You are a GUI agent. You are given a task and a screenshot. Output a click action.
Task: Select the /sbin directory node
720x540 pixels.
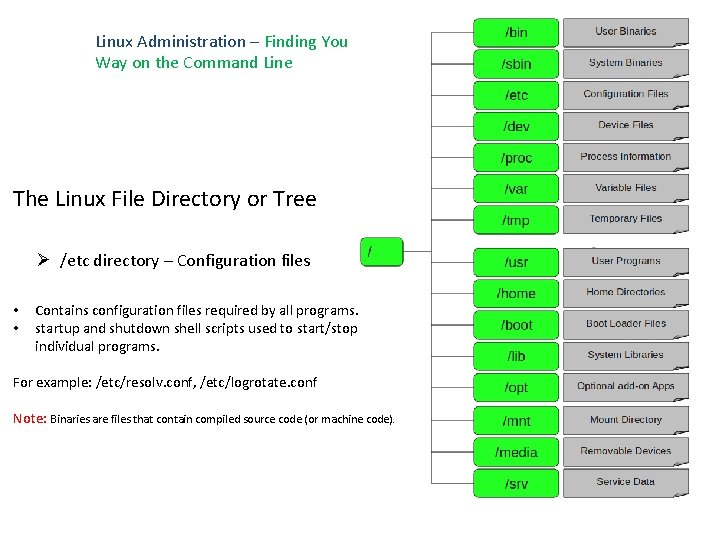[516, 64]
